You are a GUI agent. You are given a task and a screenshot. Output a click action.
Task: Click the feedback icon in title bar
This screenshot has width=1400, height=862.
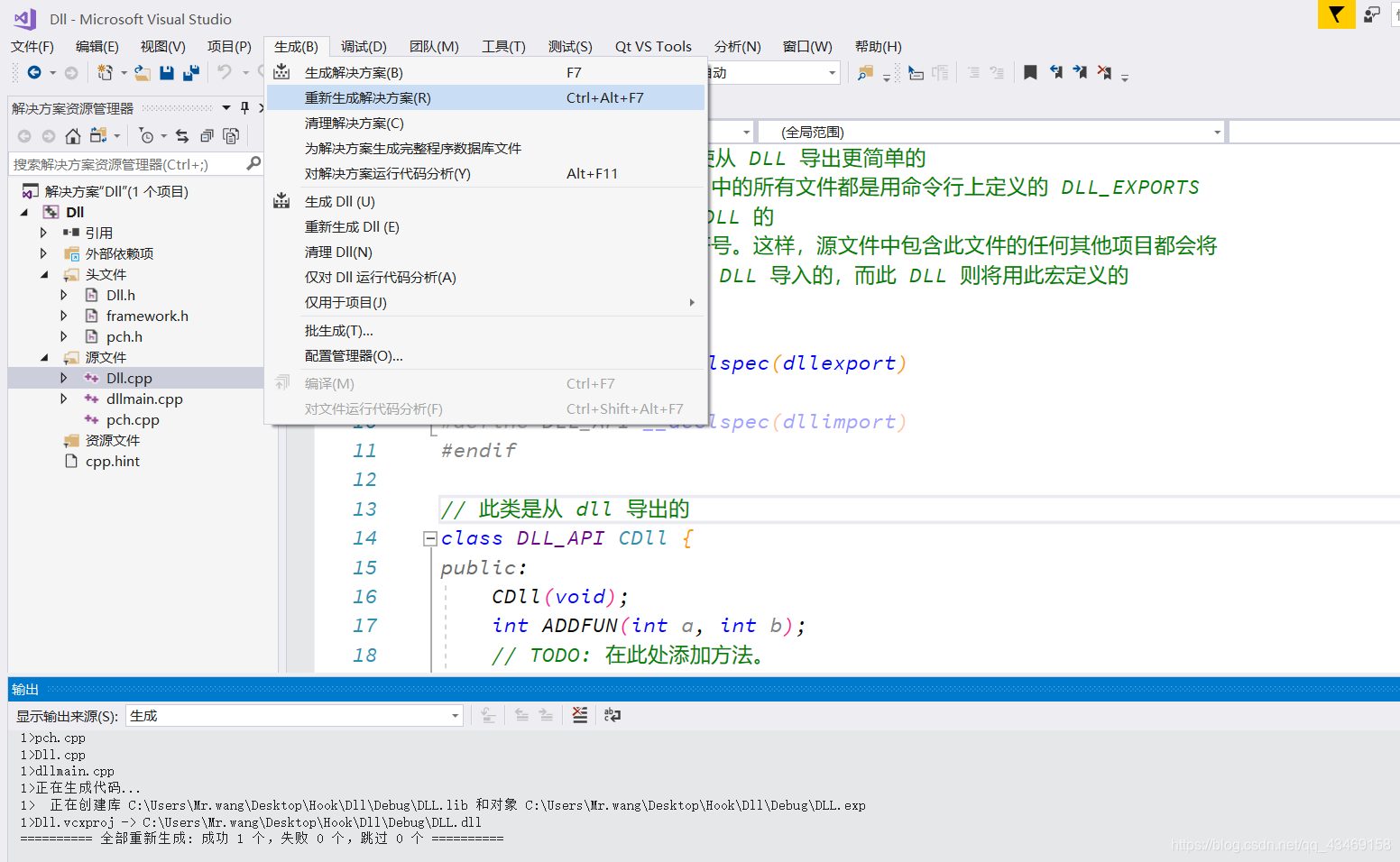1372,14
